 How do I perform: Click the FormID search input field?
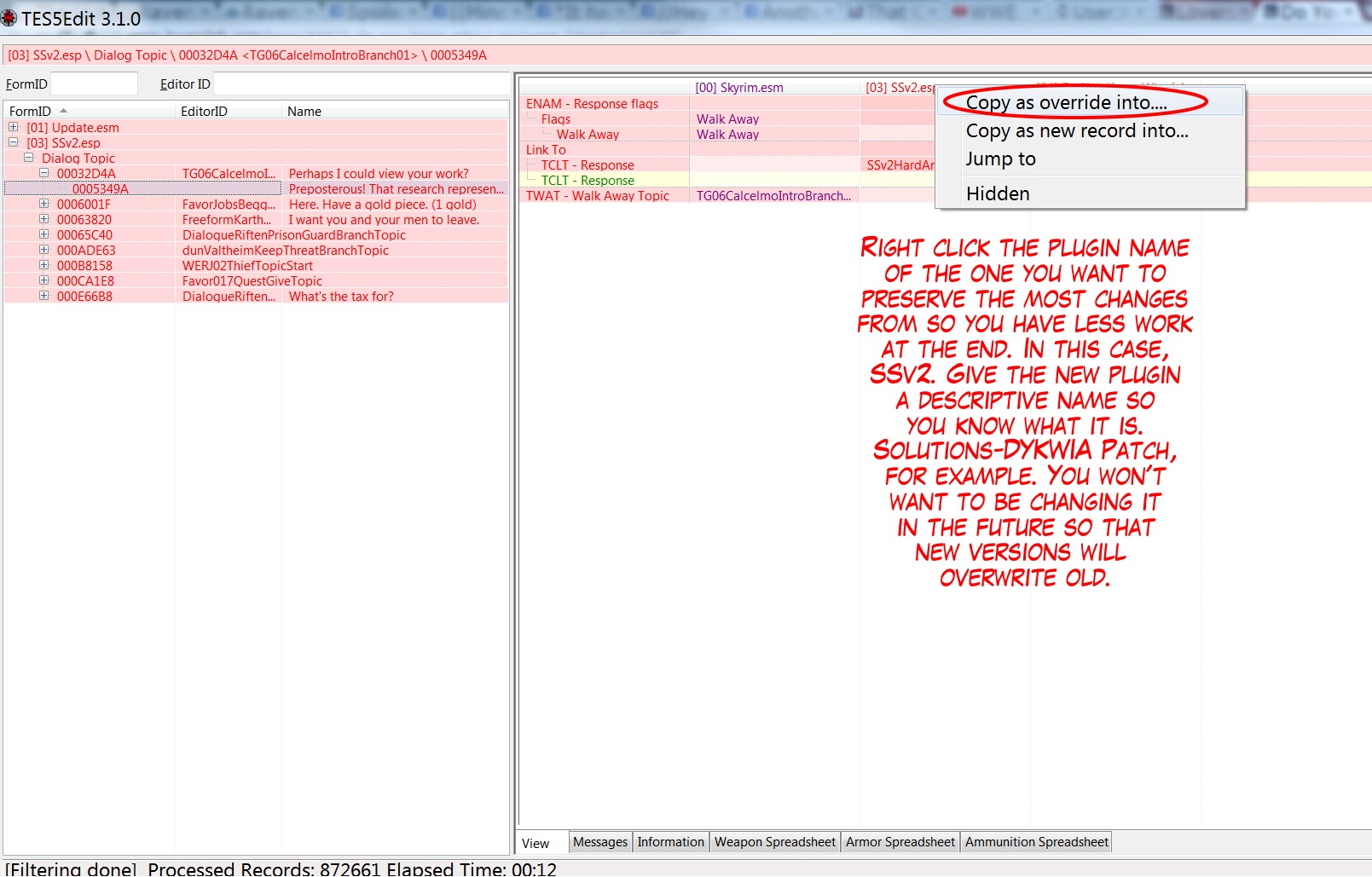click(x=94, y=84)
